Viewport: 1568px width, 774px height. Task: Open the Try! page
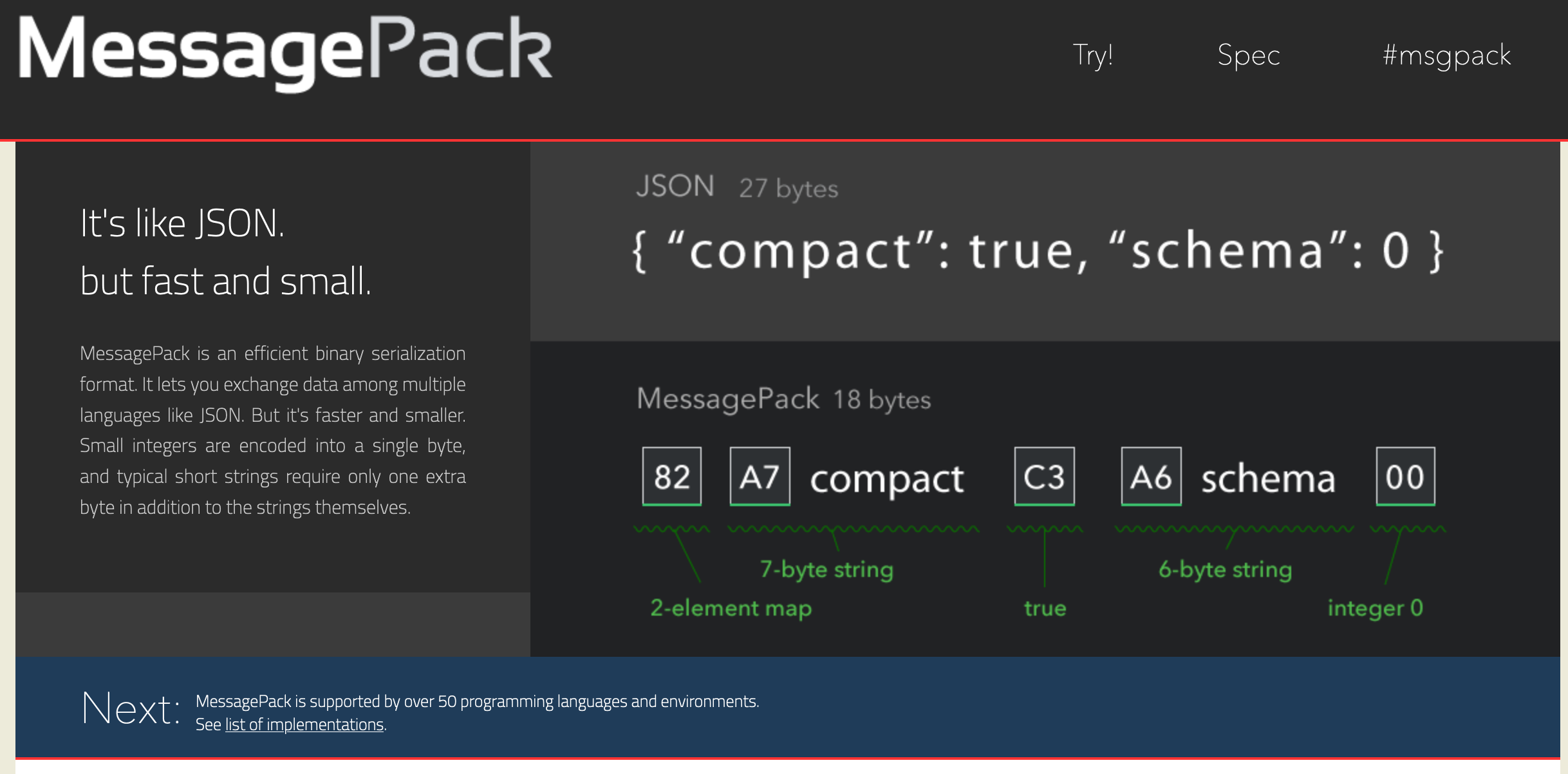coord(1092,55)
